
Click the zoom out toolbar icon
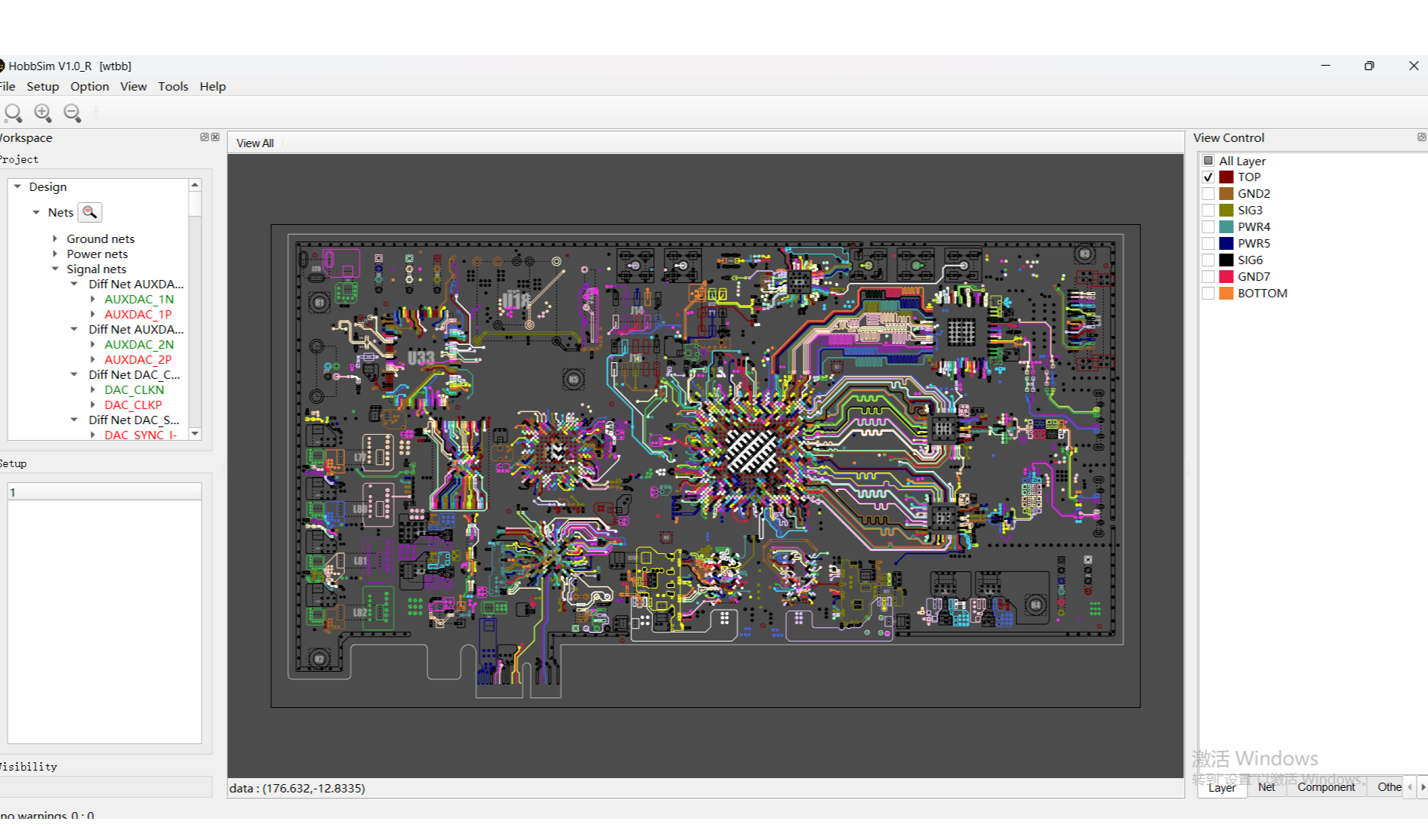pos(72,113)
